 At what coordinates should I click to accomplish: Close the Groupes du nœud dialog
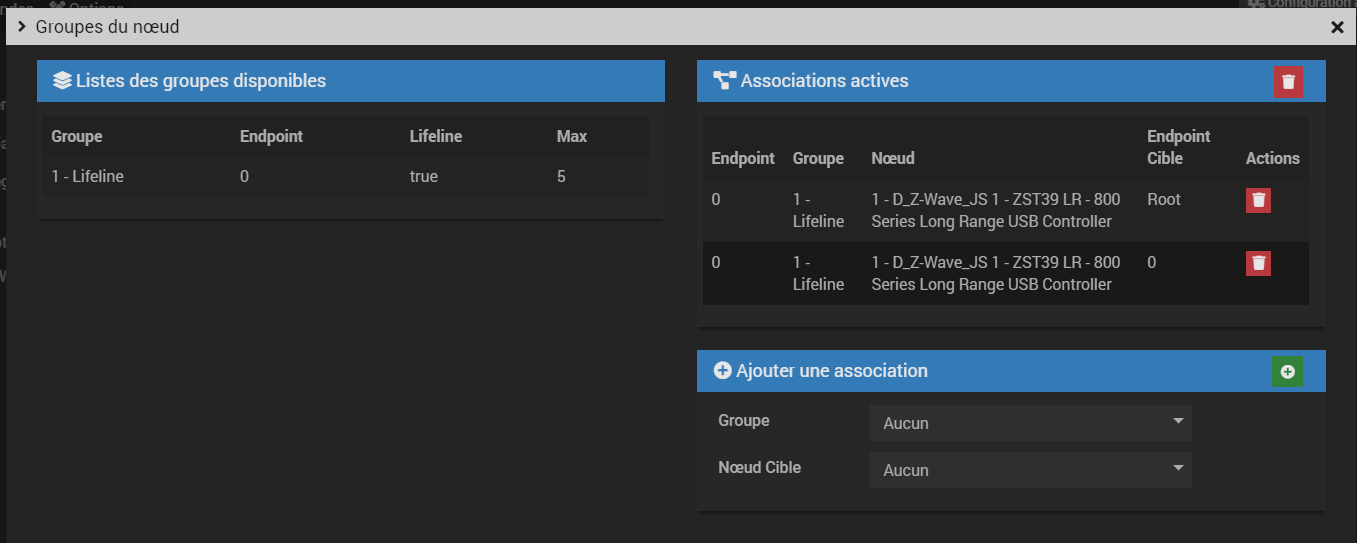pyautogui.click(x=1337, y=27)
